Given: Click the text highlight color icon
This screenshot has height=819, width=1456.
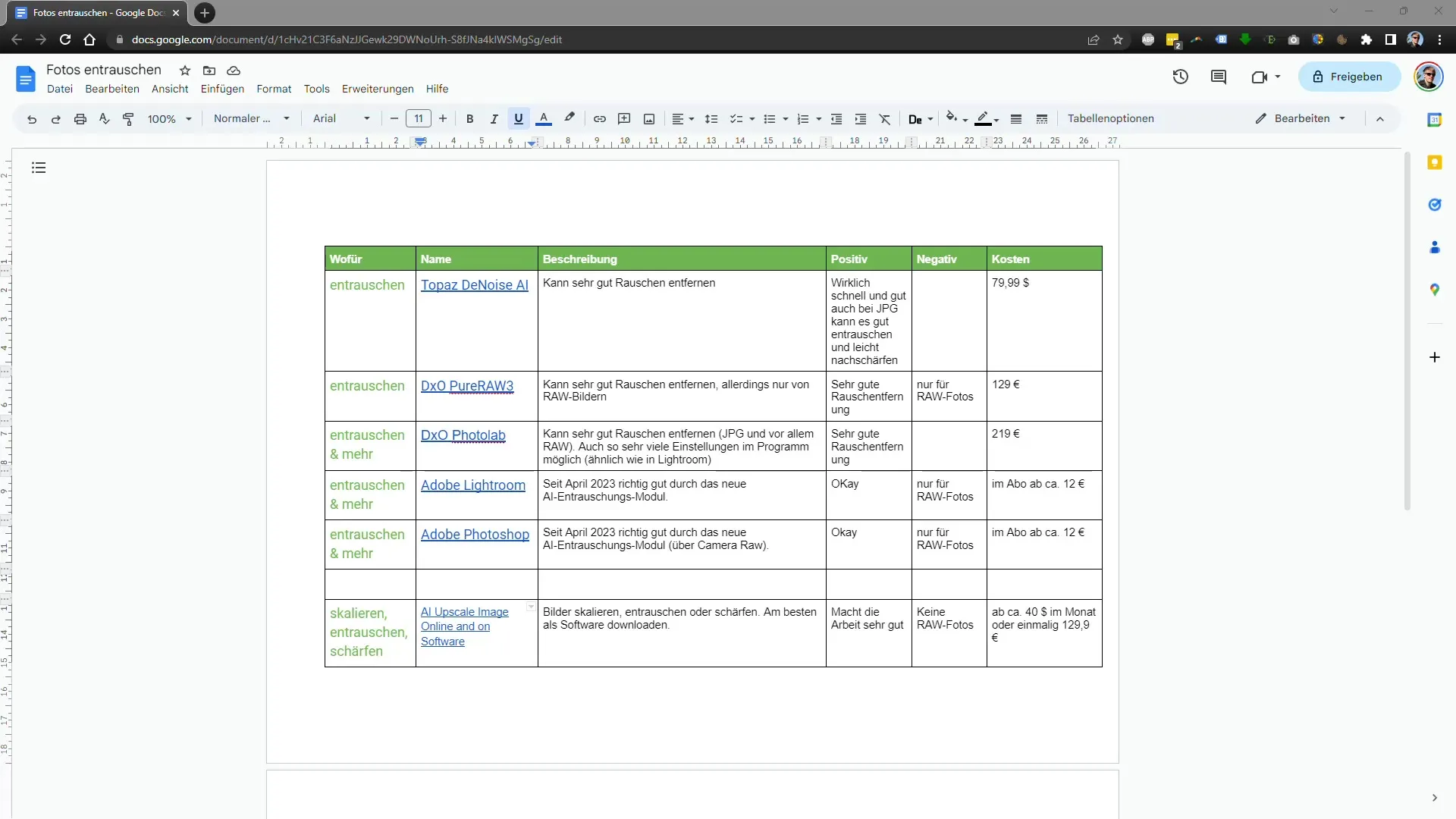Looking at the screenshot, I should (569, 118).
